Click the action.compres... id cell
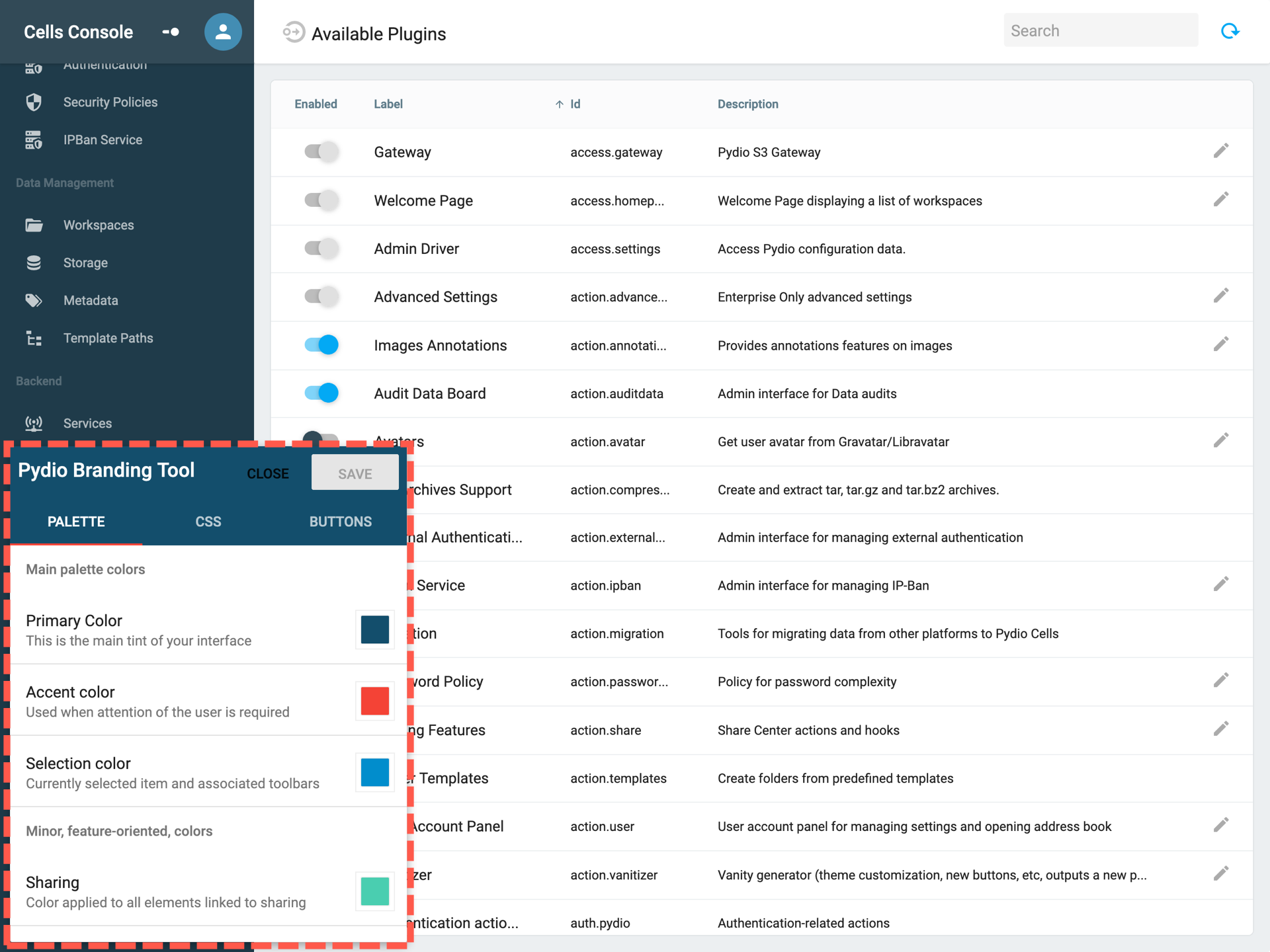Viewport: 1270px width, 952px height. pos(620,490)
